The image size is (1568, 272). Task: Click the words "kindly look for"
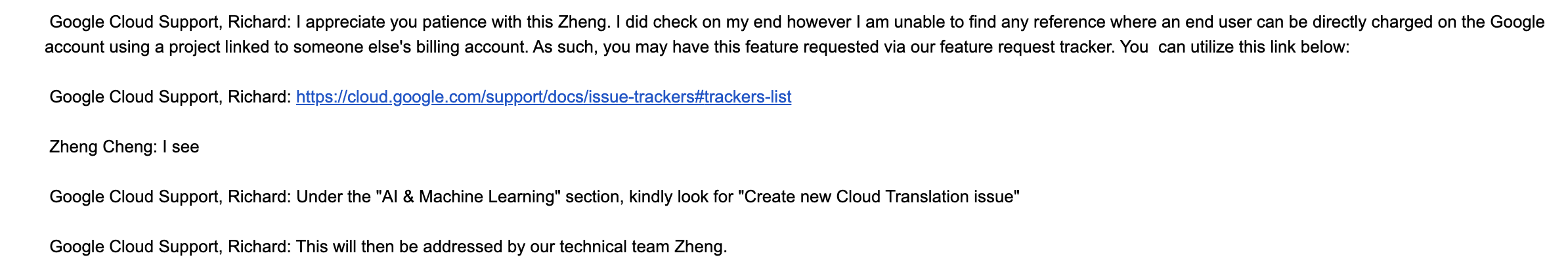680,197
